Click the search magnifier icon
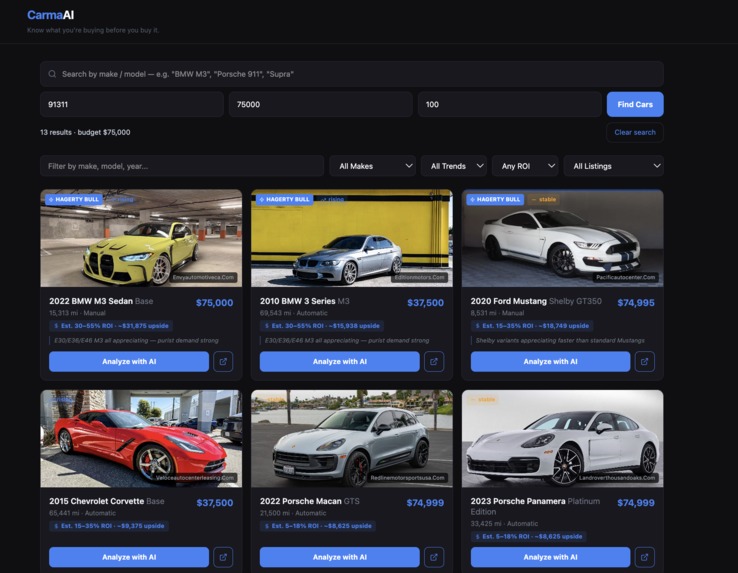 point(52,74)
